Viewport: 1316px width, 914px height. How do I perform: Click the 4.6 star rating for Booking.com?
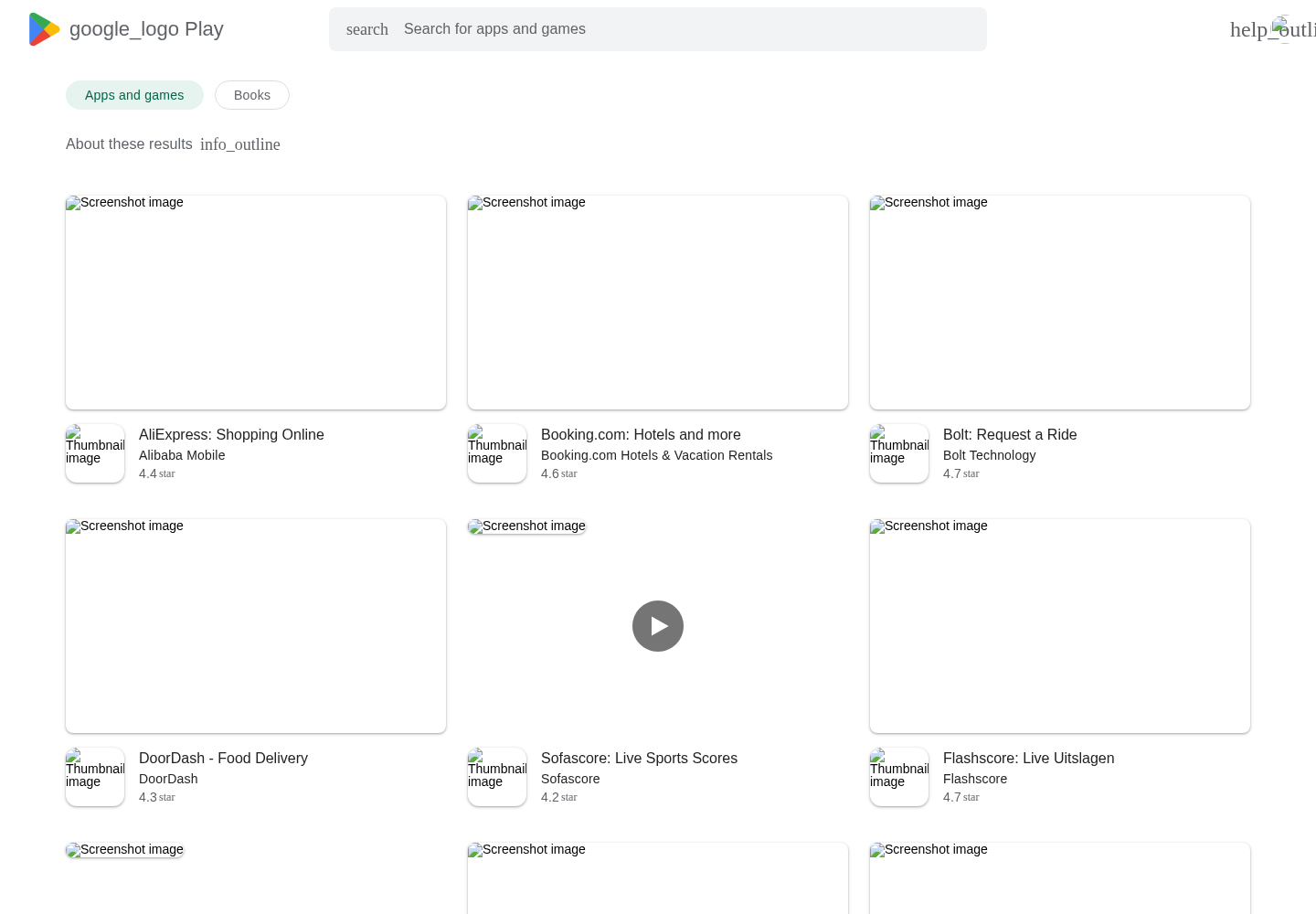(x=558, y=473)
